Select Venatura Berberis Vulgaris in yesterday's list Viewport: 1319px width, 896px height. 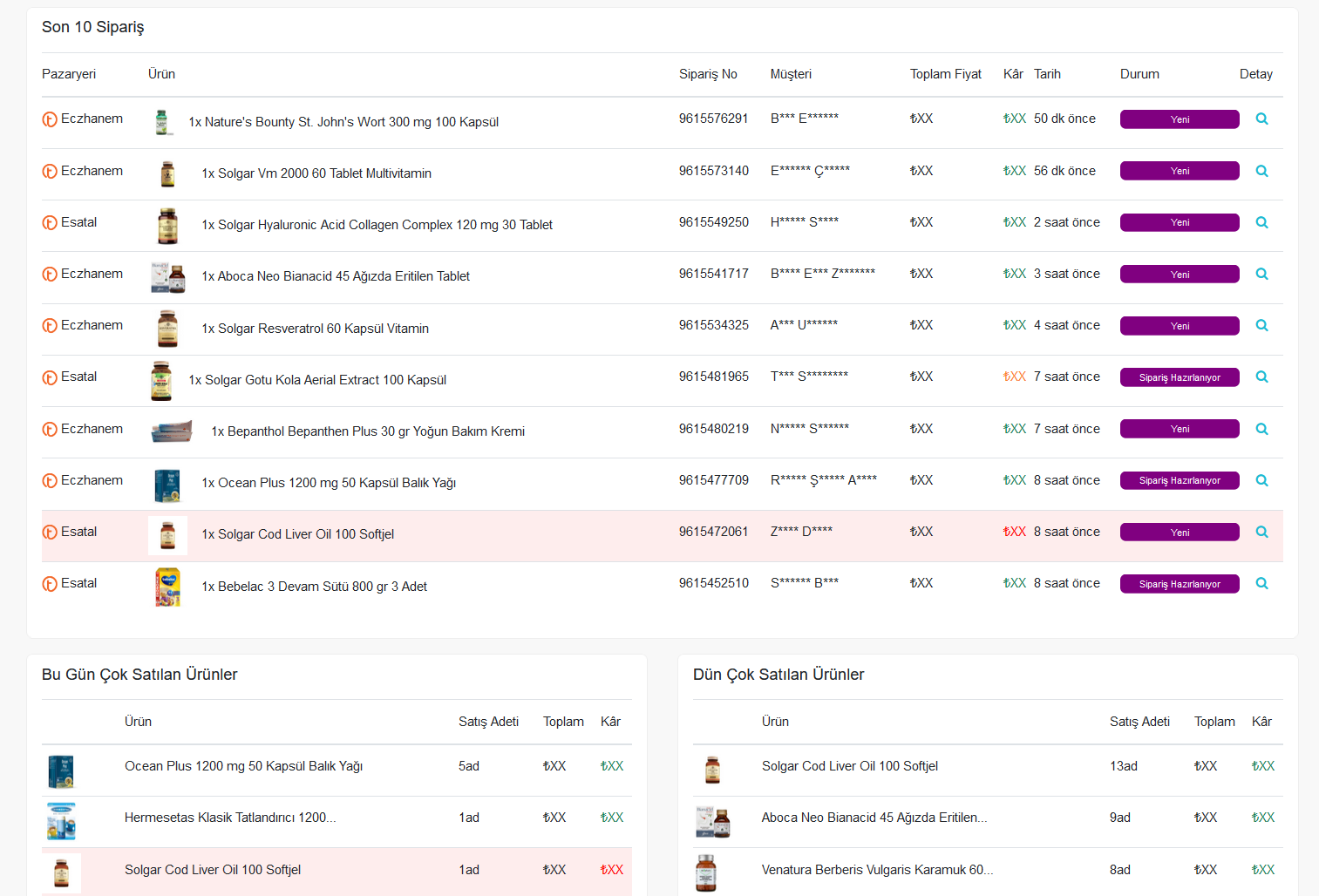pos(877,870)
